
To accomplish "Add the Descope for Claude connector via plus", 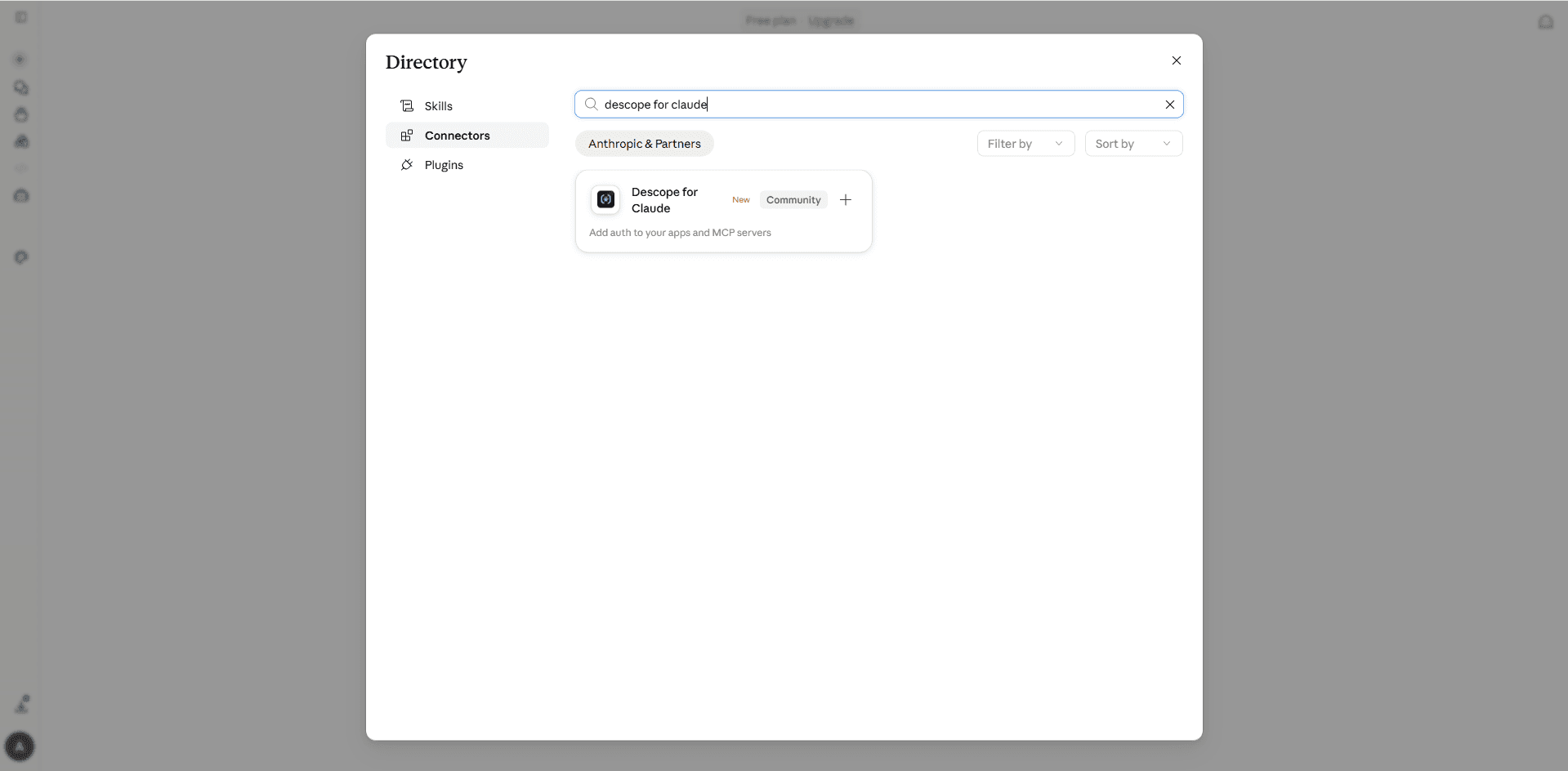I will [846, 200].
